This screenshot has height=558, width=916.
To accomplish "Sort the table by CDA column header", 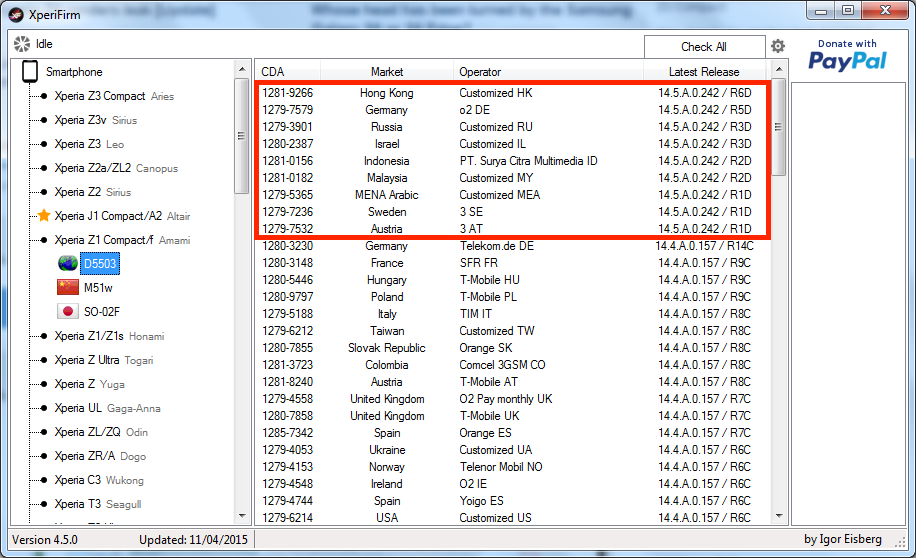I will click(288, 72).
